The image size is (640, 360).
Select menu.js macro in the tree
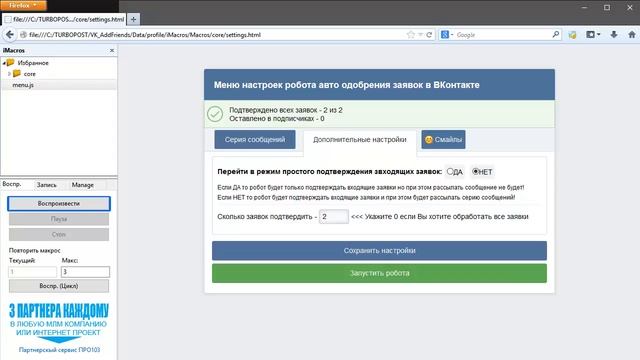[x=23, y=85]
